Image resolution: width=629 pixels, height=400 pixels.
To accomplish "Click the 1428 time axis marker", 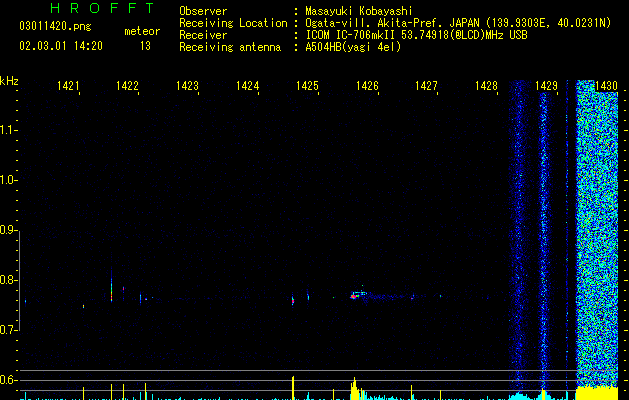I will pyautogui.click(x=486, y=86).
